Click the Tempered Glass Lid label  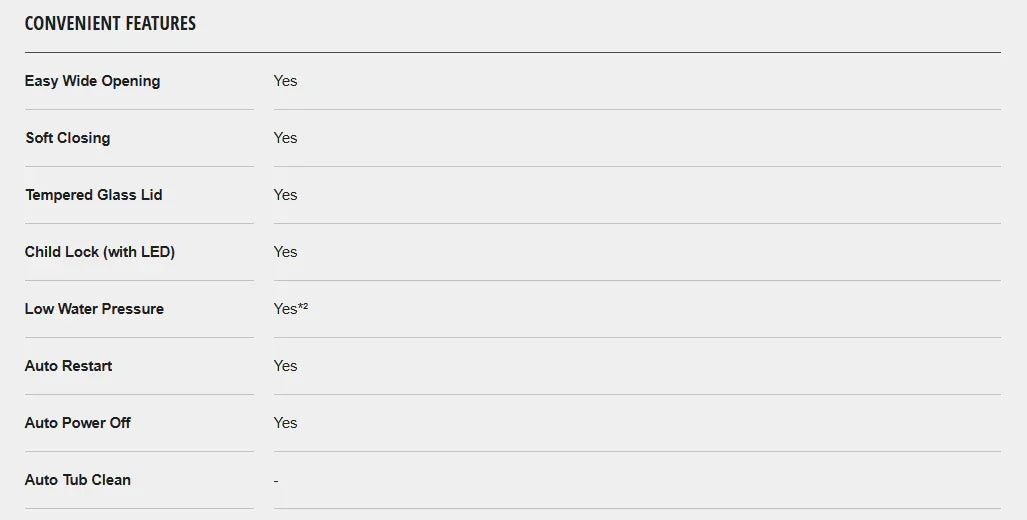click(x=93, y=195)
